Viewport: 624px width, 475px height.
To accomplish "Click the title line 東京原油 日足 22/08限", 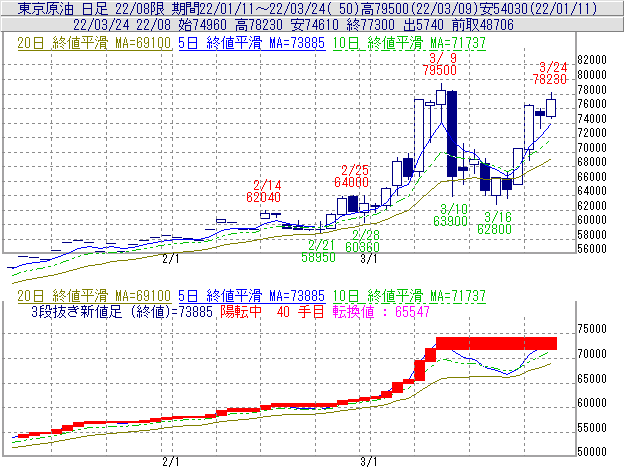I will (x=91, y=8).
